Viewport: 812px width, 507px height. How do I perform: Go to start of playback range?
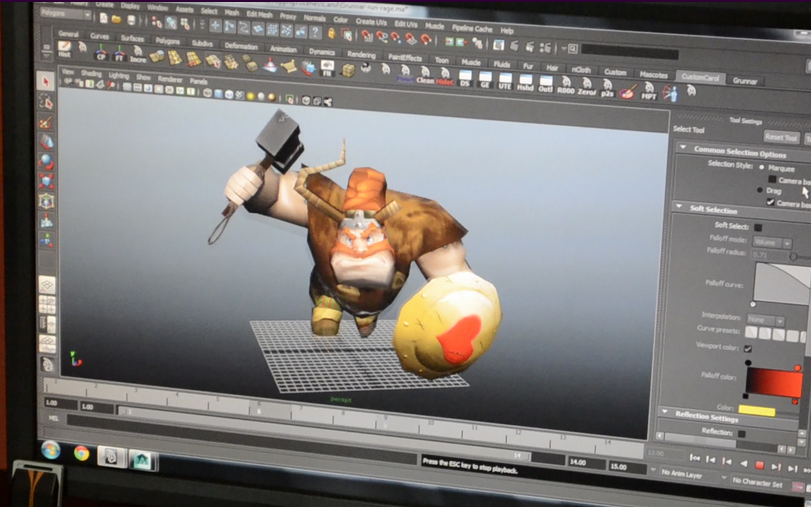coord(694,458)
